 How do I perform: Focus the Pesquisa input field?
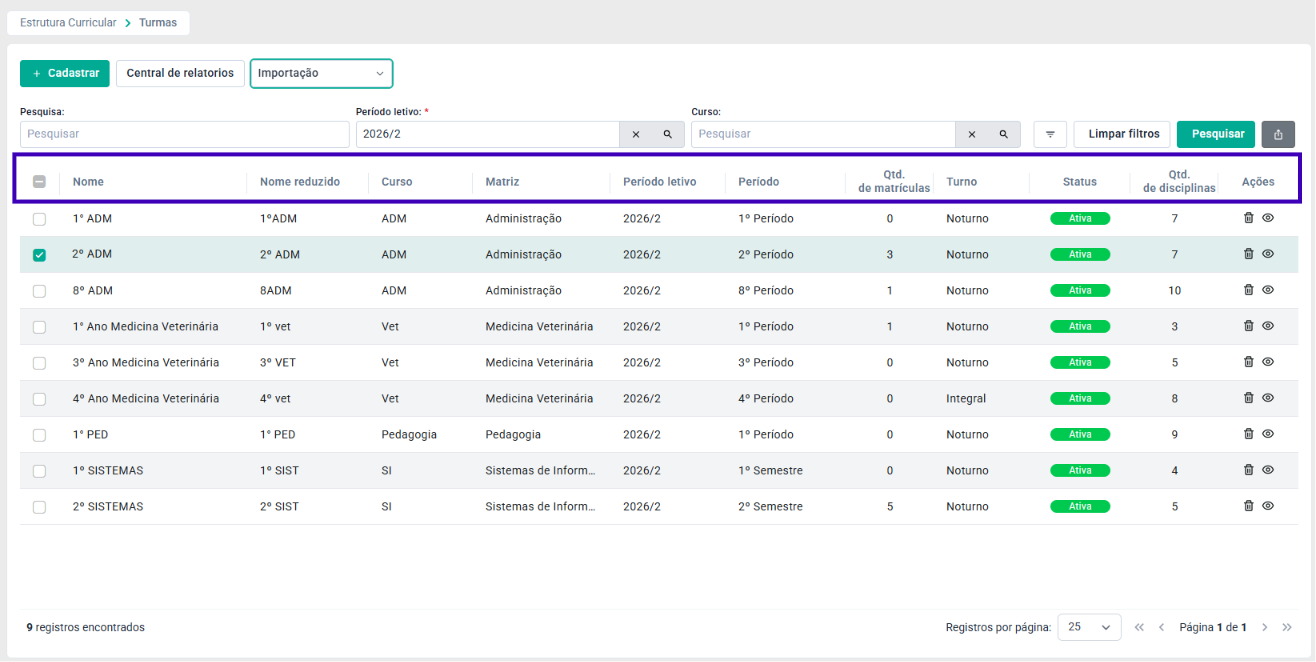tap(185, 134)
